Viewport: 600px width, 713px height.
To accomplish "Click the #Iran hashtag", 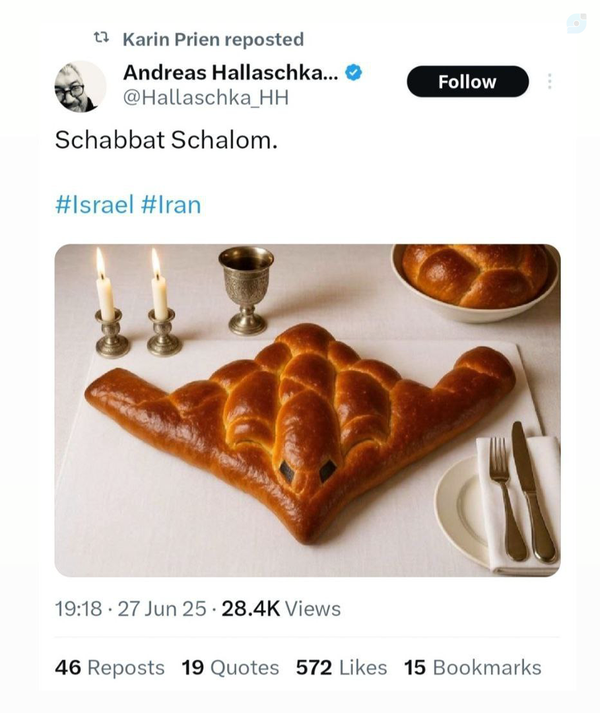I will pos(171,205).
